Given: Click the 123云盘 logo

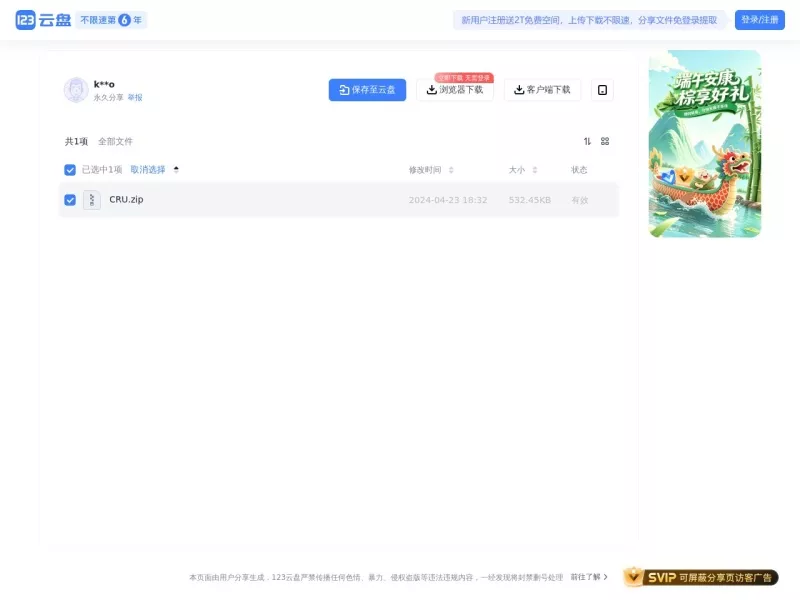Looking at the screenshot, I should click(x=43, y=20).
